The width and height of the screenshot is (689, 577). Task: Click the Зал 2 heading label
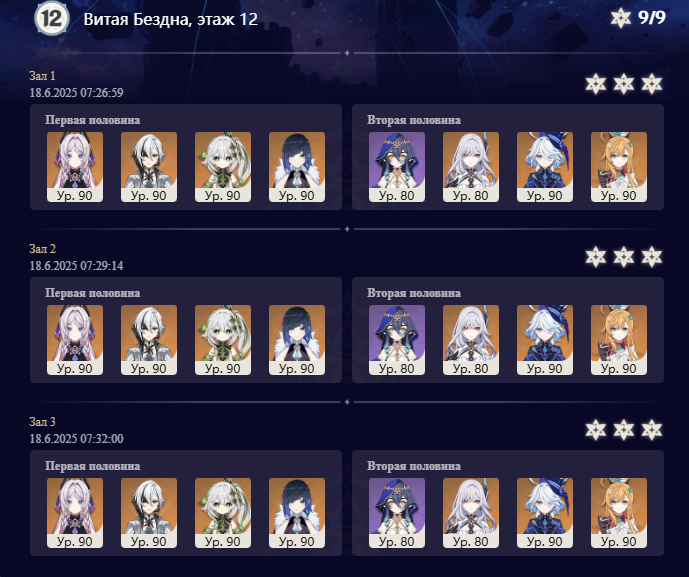coord(43,249)
